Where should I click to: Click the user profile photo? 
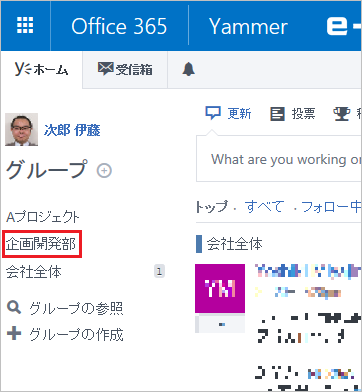tap(21, 129)
